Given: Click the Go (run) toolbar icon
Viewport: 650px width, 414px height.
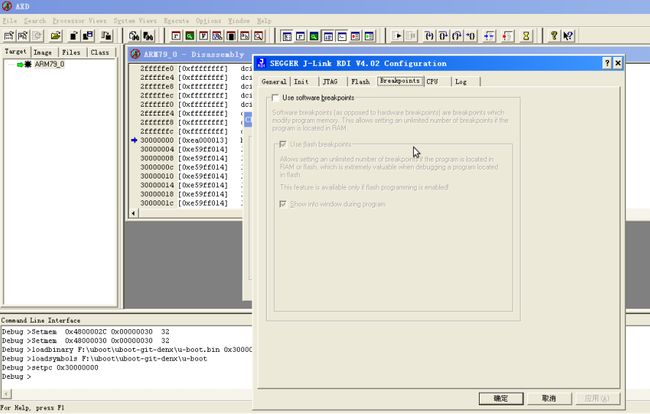Looking at the screenshot, I should click(x=397, y=36).
